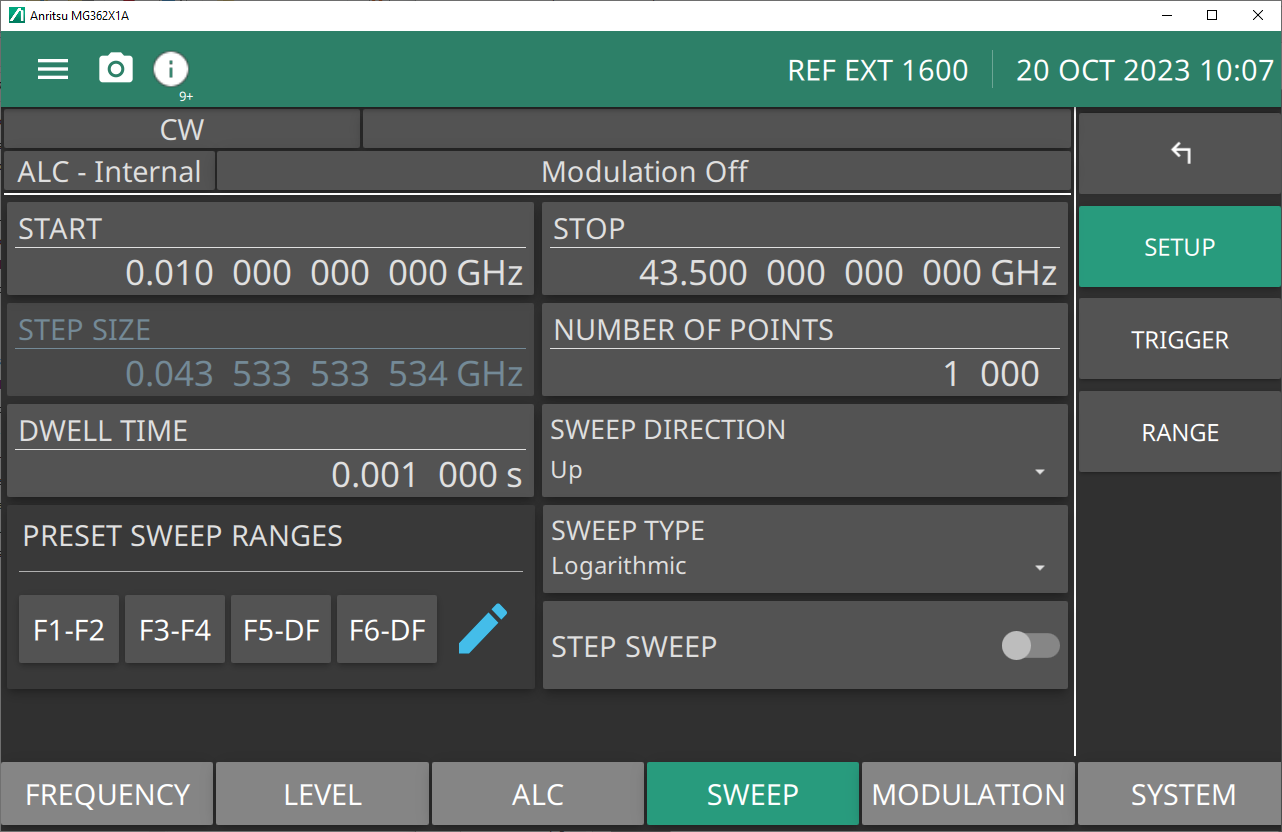
Task: Select the ALC bottom tab
Action: point(538,794)
